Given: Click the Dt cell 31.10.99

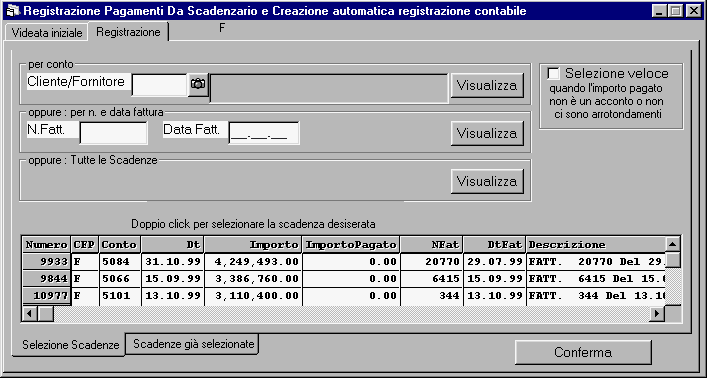Looking at the screenshot, I should pyautogui.click(x=172, y=262).
